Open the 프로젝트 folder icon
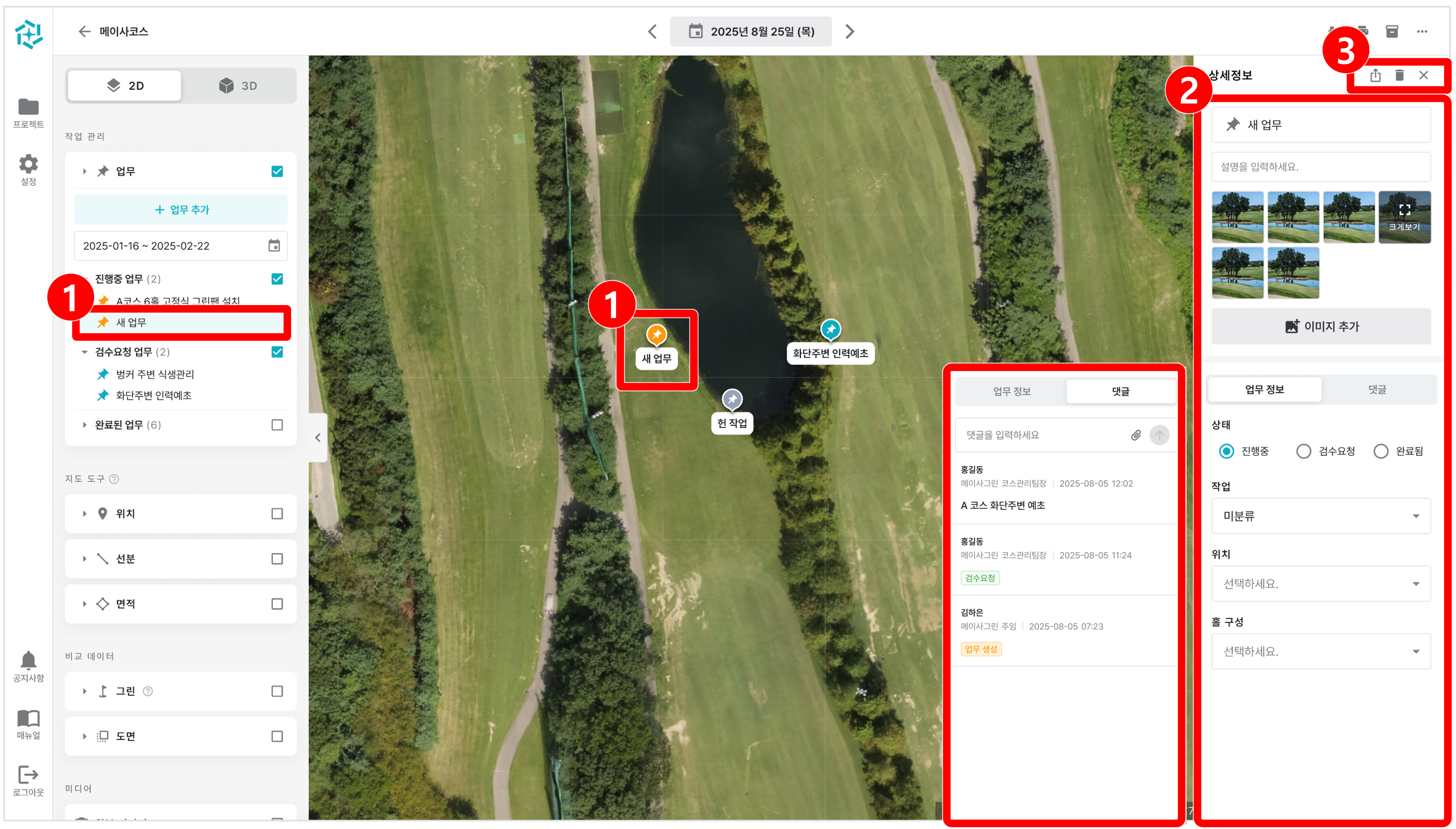Screen dimensions: 1456x829 pyautogui.click(x=28, y=107)
